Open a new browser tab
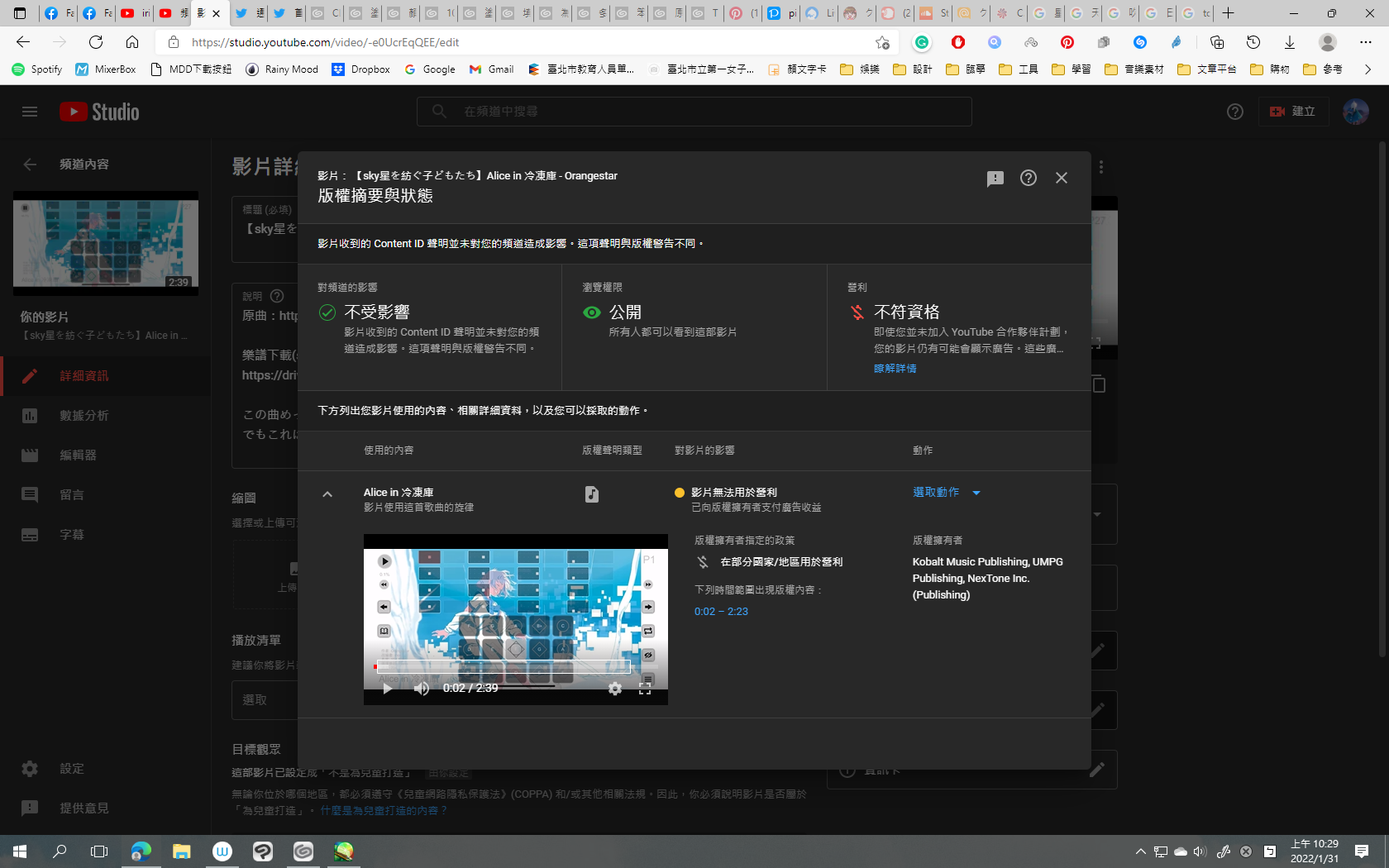 (x=1229, y=13)
